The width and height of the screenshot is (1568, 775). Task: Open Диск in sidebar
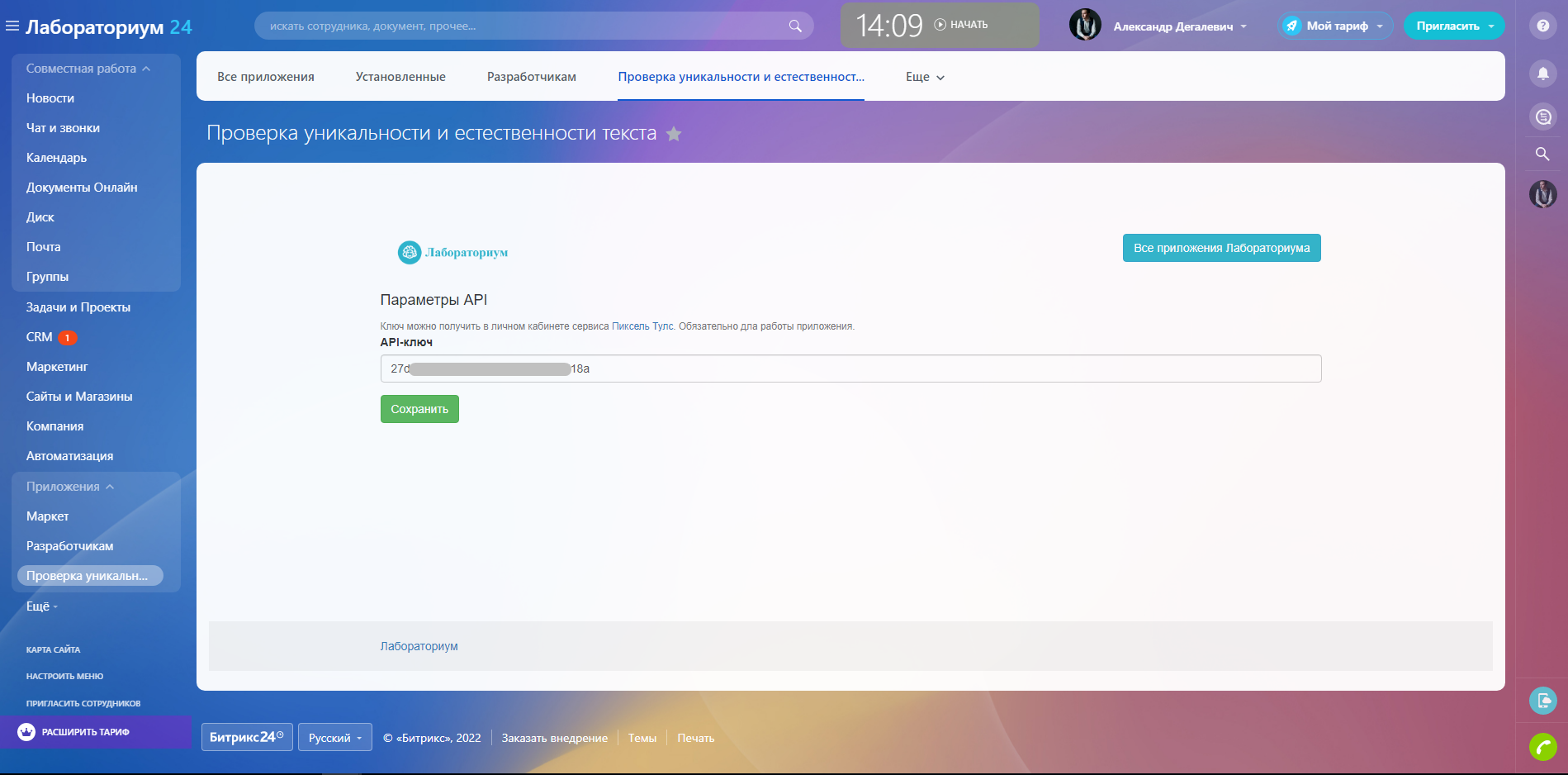tap(40, 217)
